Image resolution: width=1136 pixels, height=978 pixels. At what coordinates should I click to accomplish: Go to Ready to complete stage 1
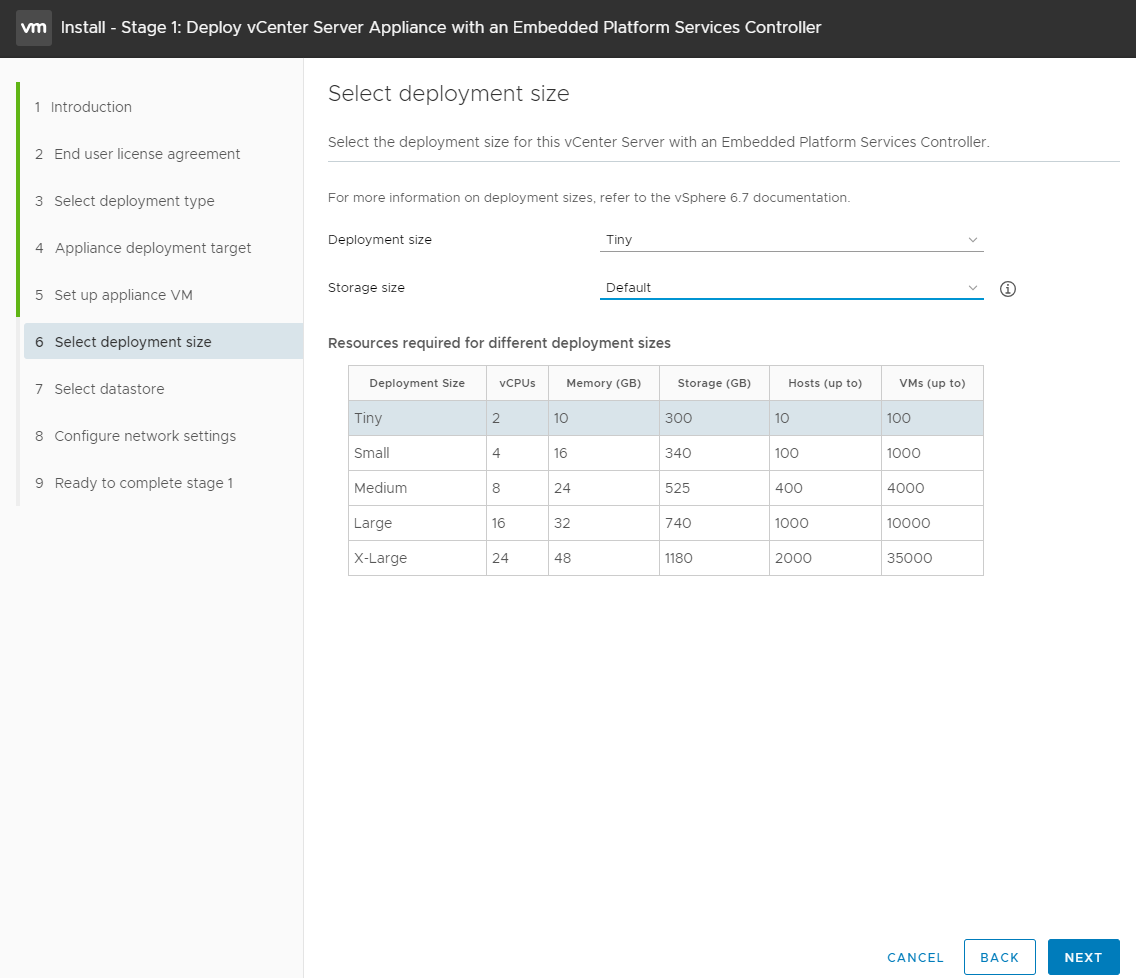[134, 483]
